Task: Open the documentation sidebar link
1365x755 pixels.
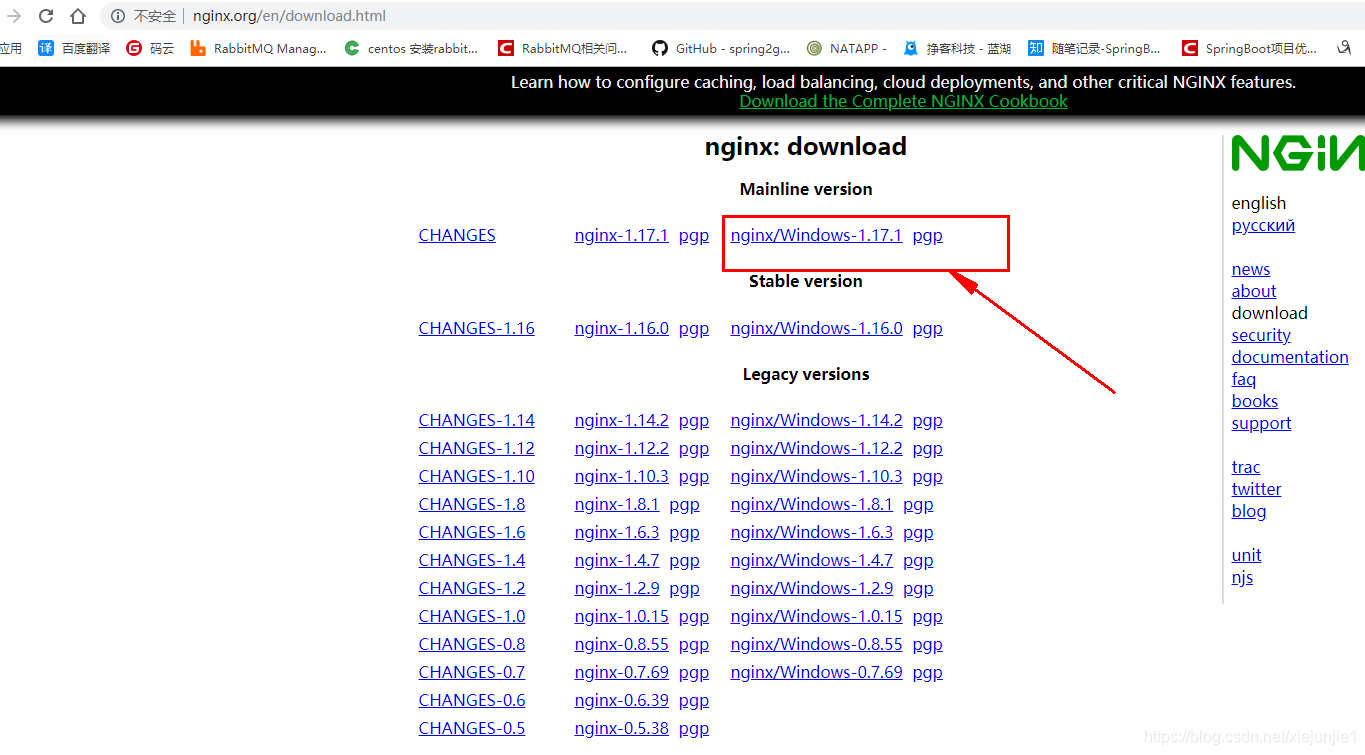Action: pyautogui.click(x=1290, y=357)
